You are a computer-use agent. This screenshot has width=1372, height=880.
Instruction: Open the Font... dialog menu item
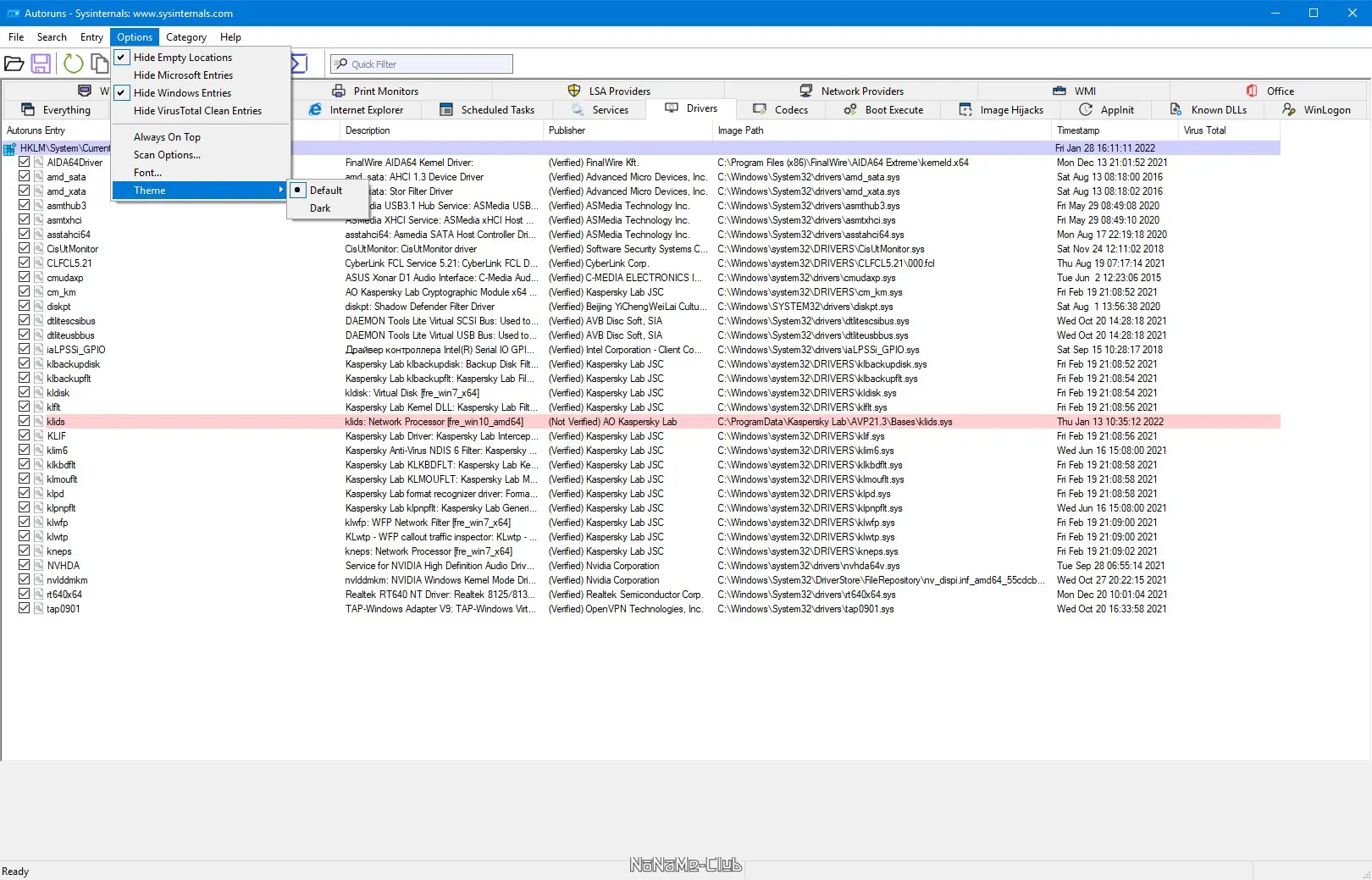point(201,173)
